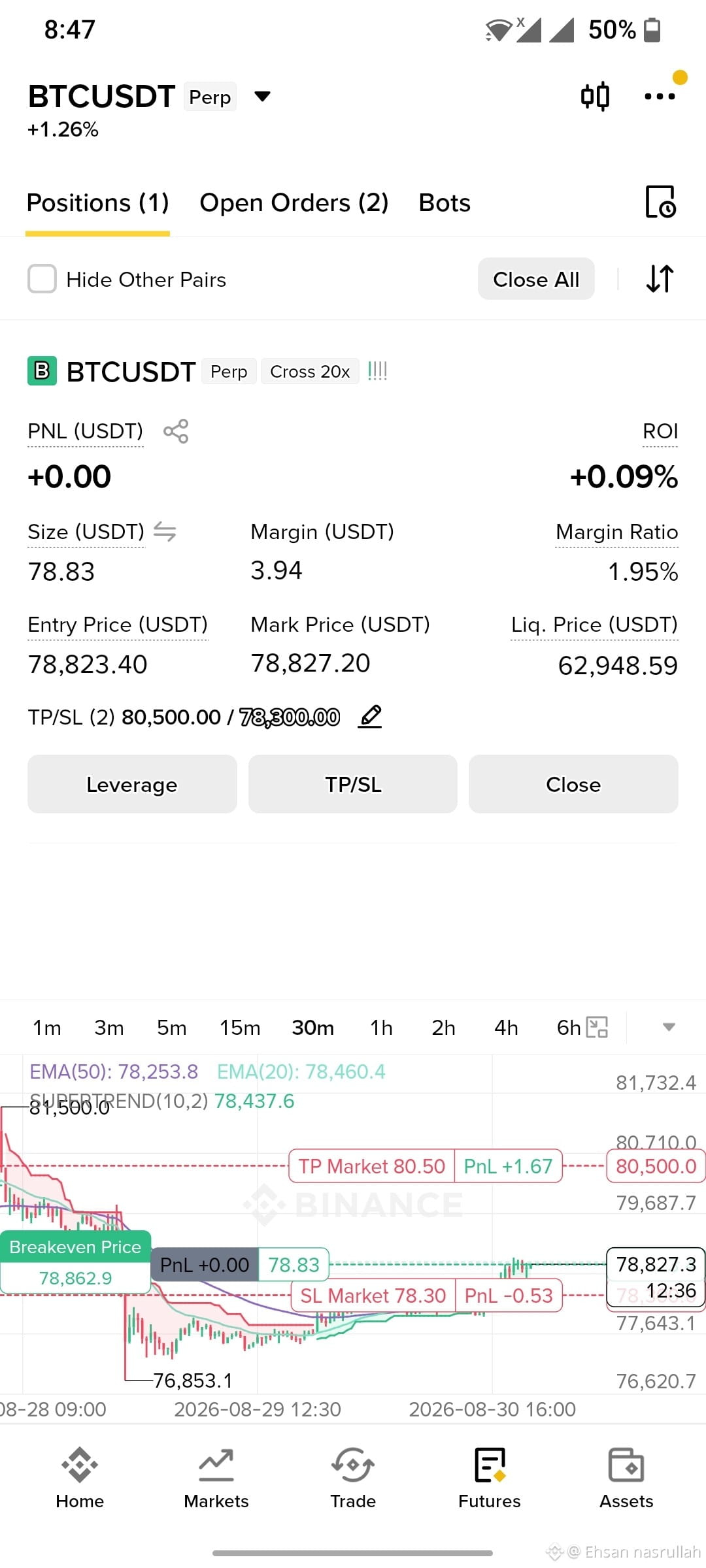The width and height of the screenshot is (706, 1568).
Task: Select the TP Market 80.50 chart line
Action: click(371, 1166)
